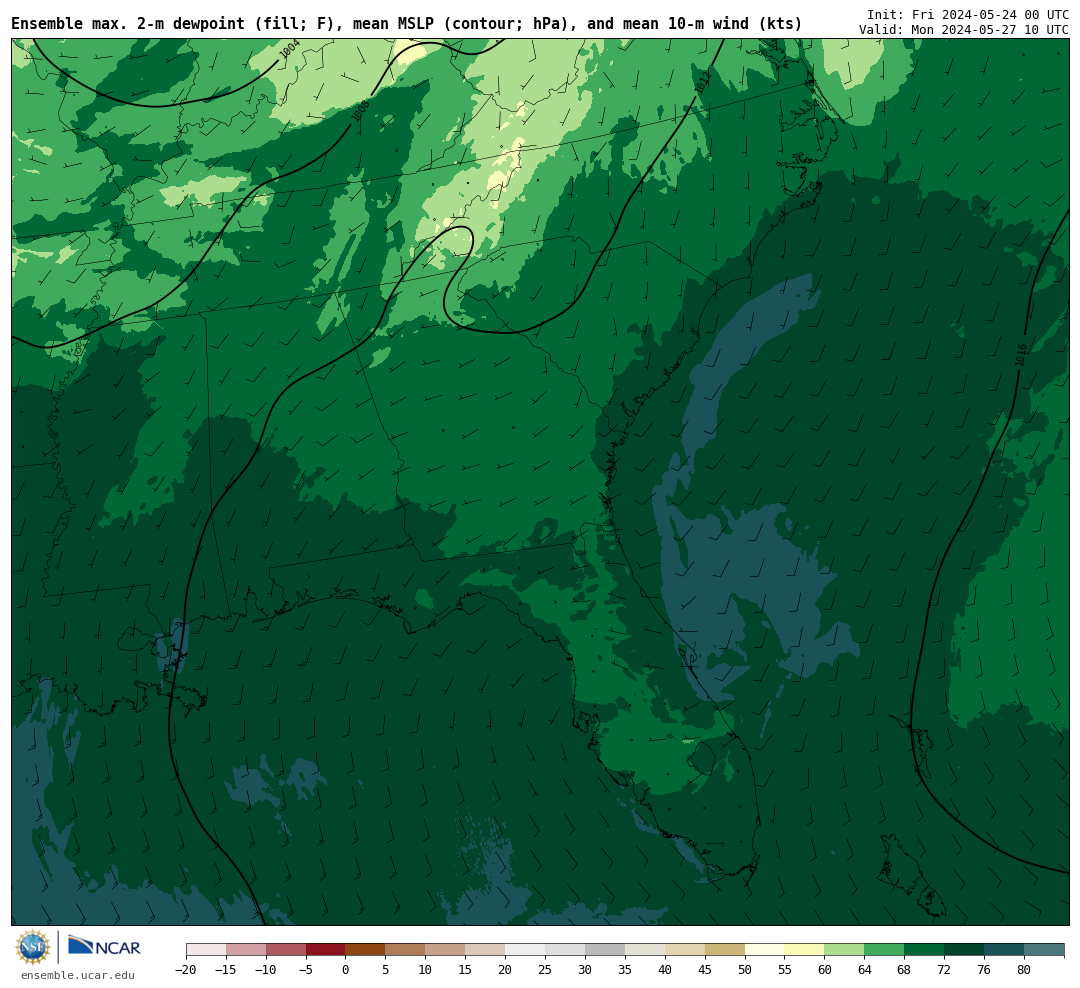Pick the dark red swatch between -5 and 0
Image resolution: width=1080 pixels, height=988 pixels.
click(x=325, y=950)
